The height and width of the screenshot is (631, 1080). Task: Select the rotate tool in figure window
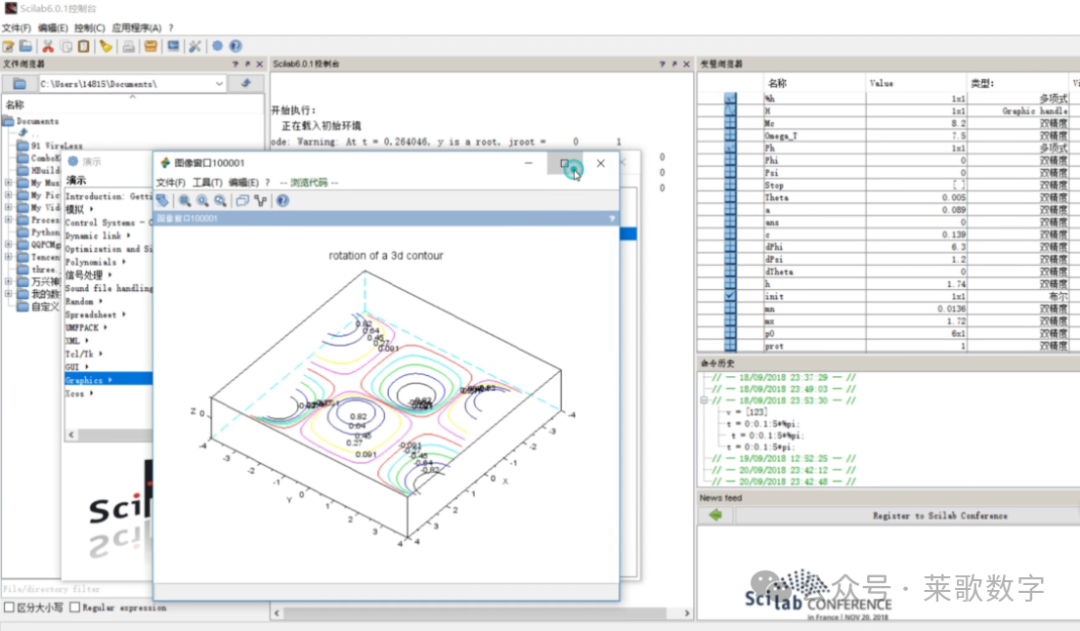click(162, 200)
